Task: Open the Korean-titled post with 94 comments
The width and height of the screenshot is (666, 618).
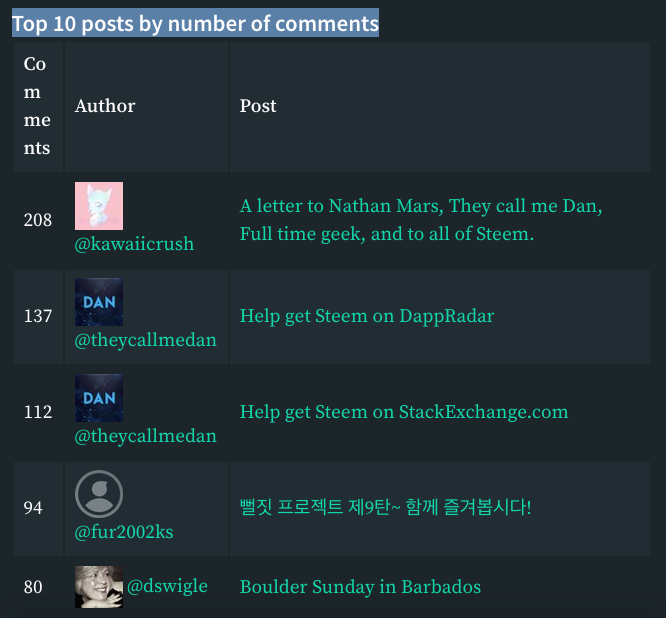Action: (386, 507)
